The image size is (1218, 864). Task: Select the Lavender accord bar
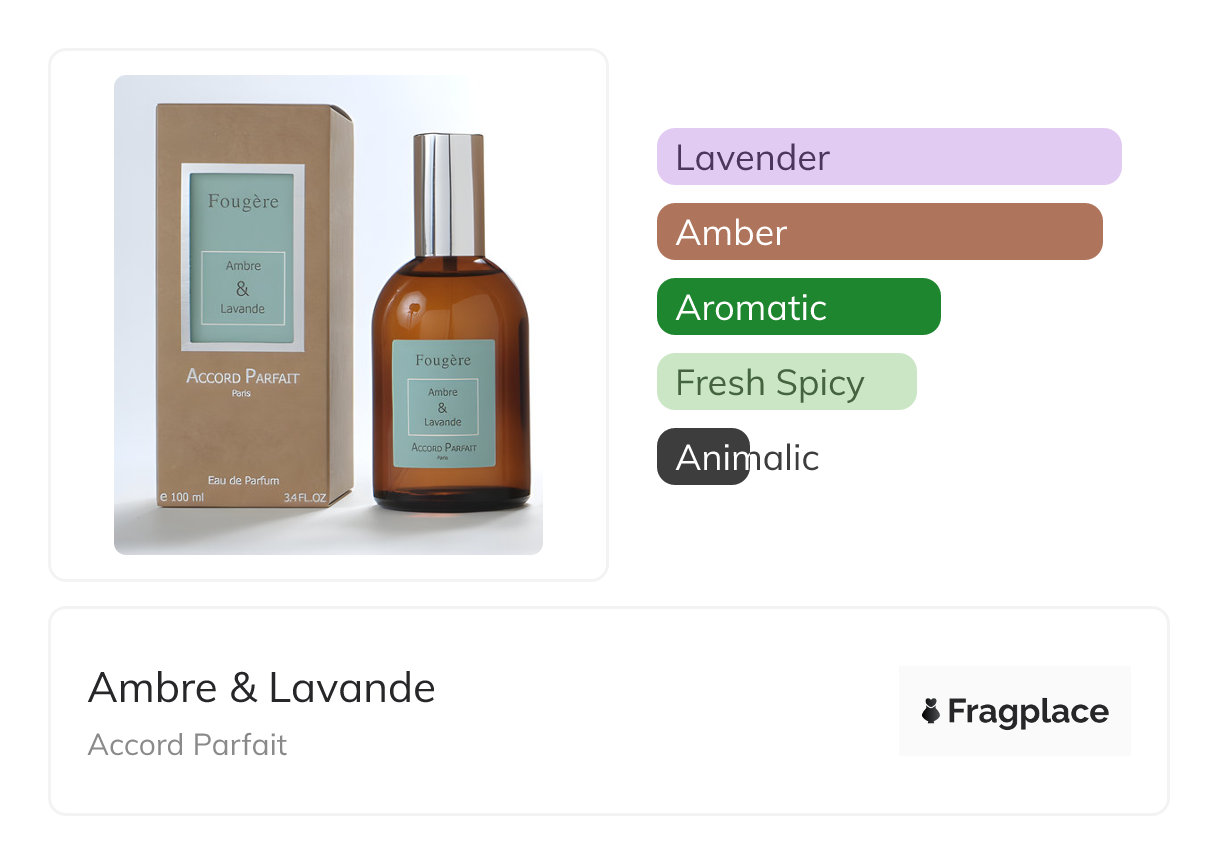(889, 157)
